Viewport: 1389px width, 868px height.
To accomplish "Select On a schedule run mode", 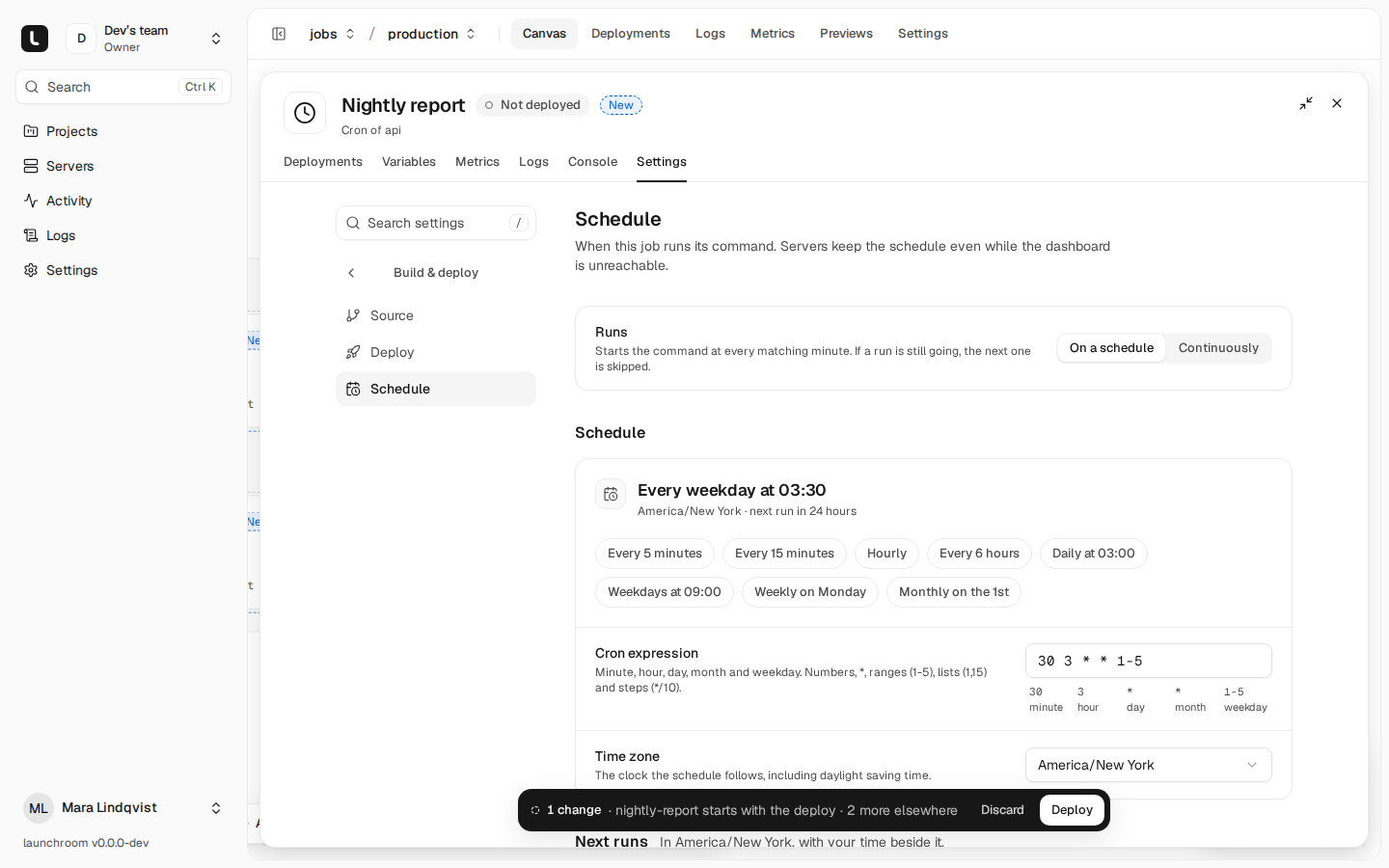I will (x=1111, y=348).
